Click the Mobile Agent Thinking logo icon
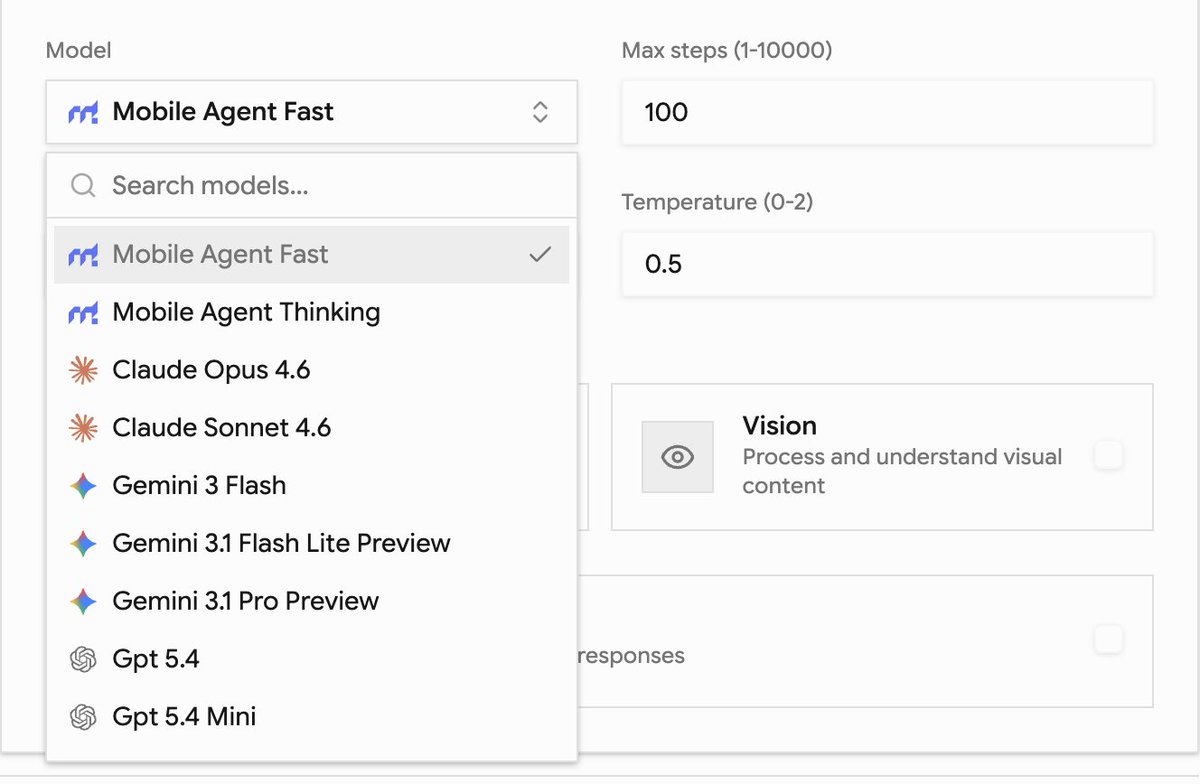This screenshot has width=1200, height=784. (x=83, y=313)
